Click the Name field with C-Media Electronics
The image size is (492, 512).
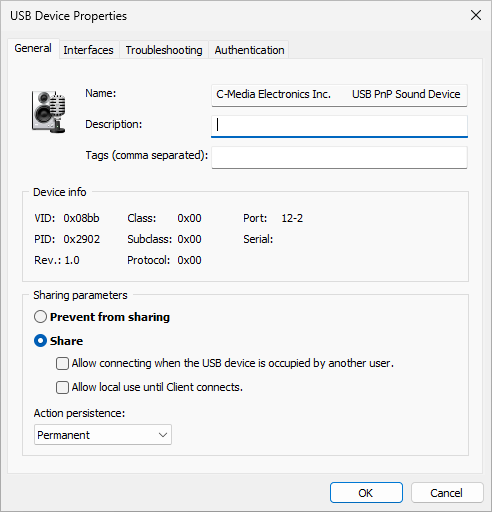[339, 95]
